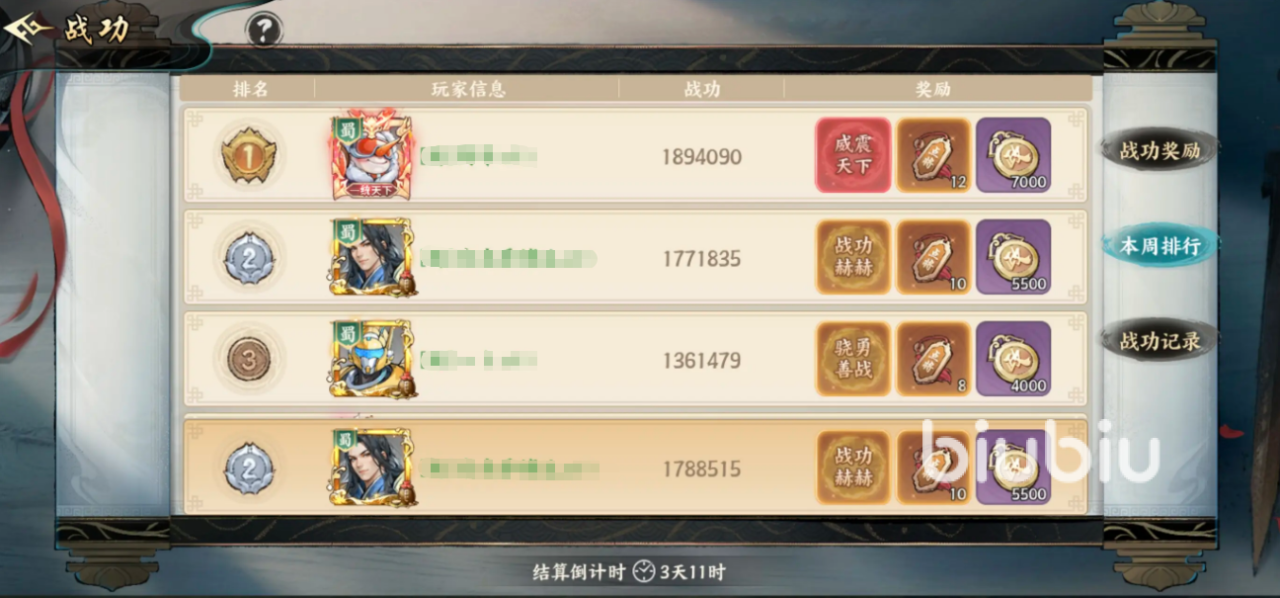Open the first-place player's rabbit avatar
The width and height of the screenshot is (1280, 598).
[x=372, y=155]
